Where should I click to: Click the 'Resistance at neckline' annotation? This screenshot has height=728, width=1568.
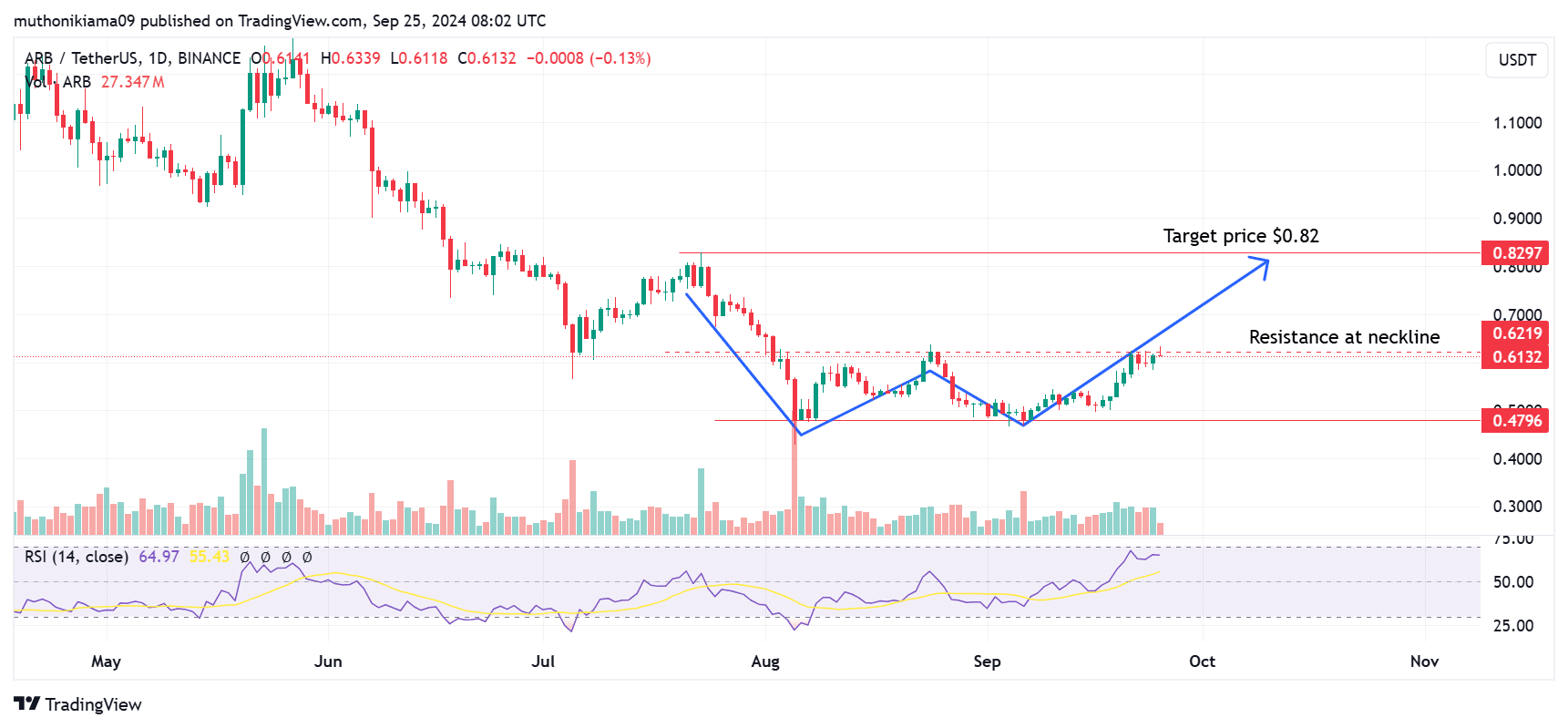1344,337
